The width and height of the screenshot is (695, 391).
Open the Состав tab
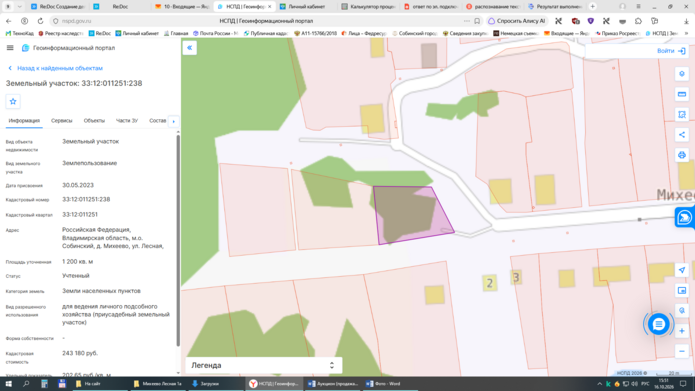158,121
